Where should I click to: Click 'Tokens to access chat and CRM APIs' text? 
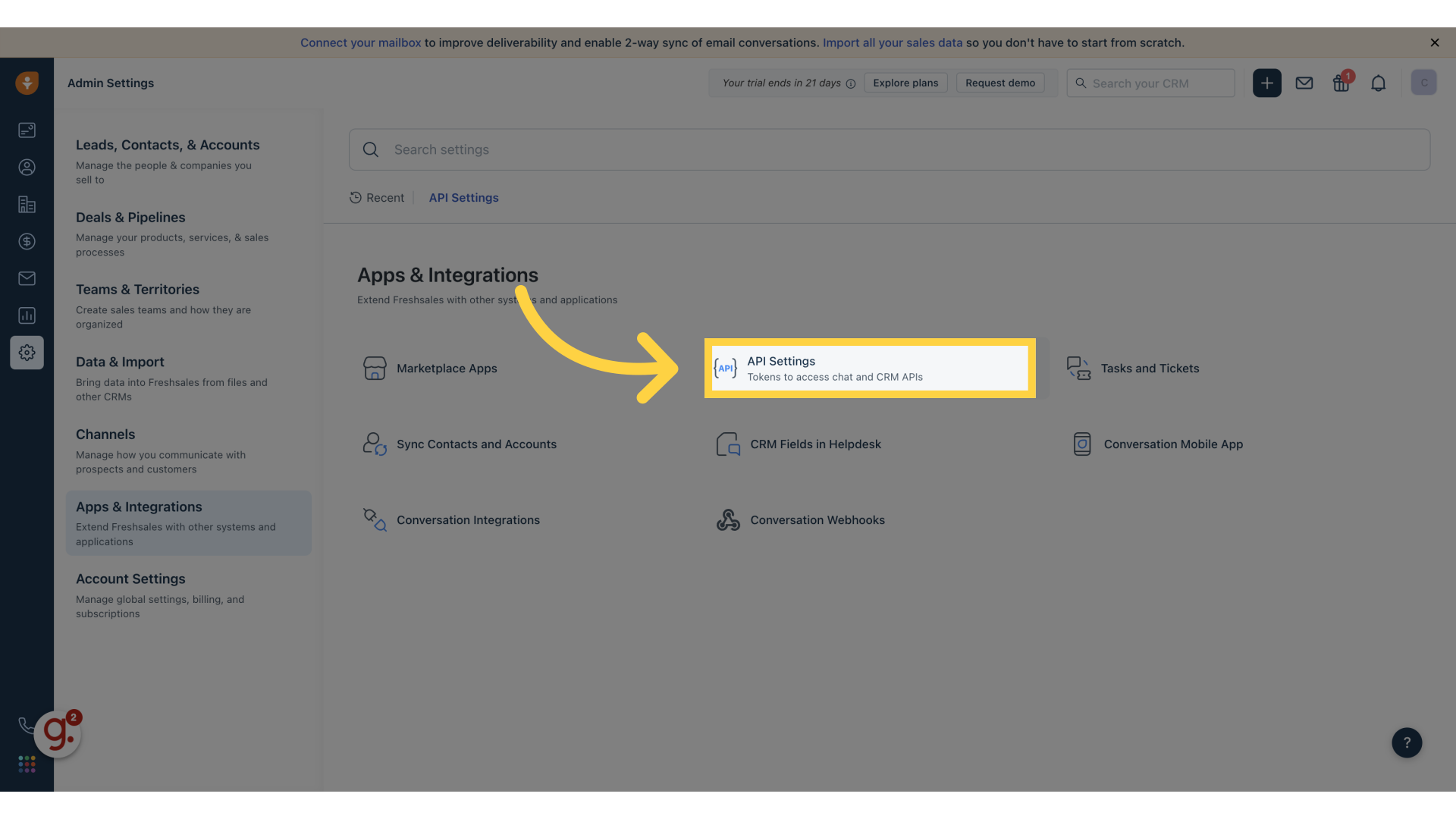[x=835, y=377]
